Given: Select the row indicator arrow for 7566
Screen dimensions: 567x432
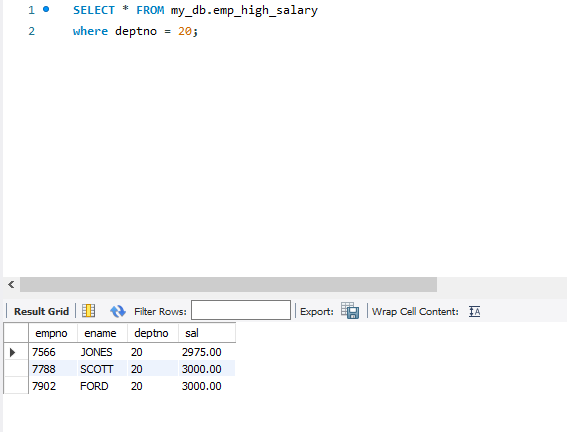Looking at the screenshot, I should [12, 352].
